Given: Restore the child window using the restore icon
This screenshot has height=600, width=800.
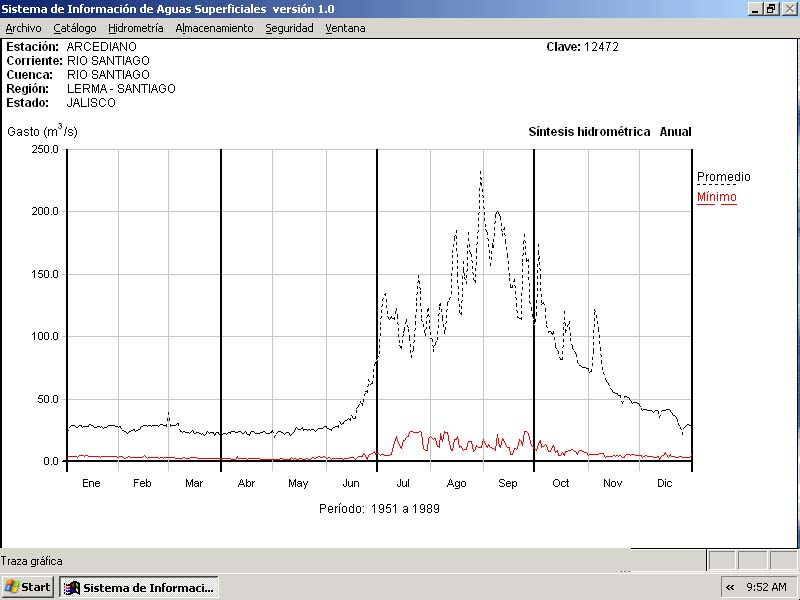Looking at the screenshot, I should click(x=771, y=9).
